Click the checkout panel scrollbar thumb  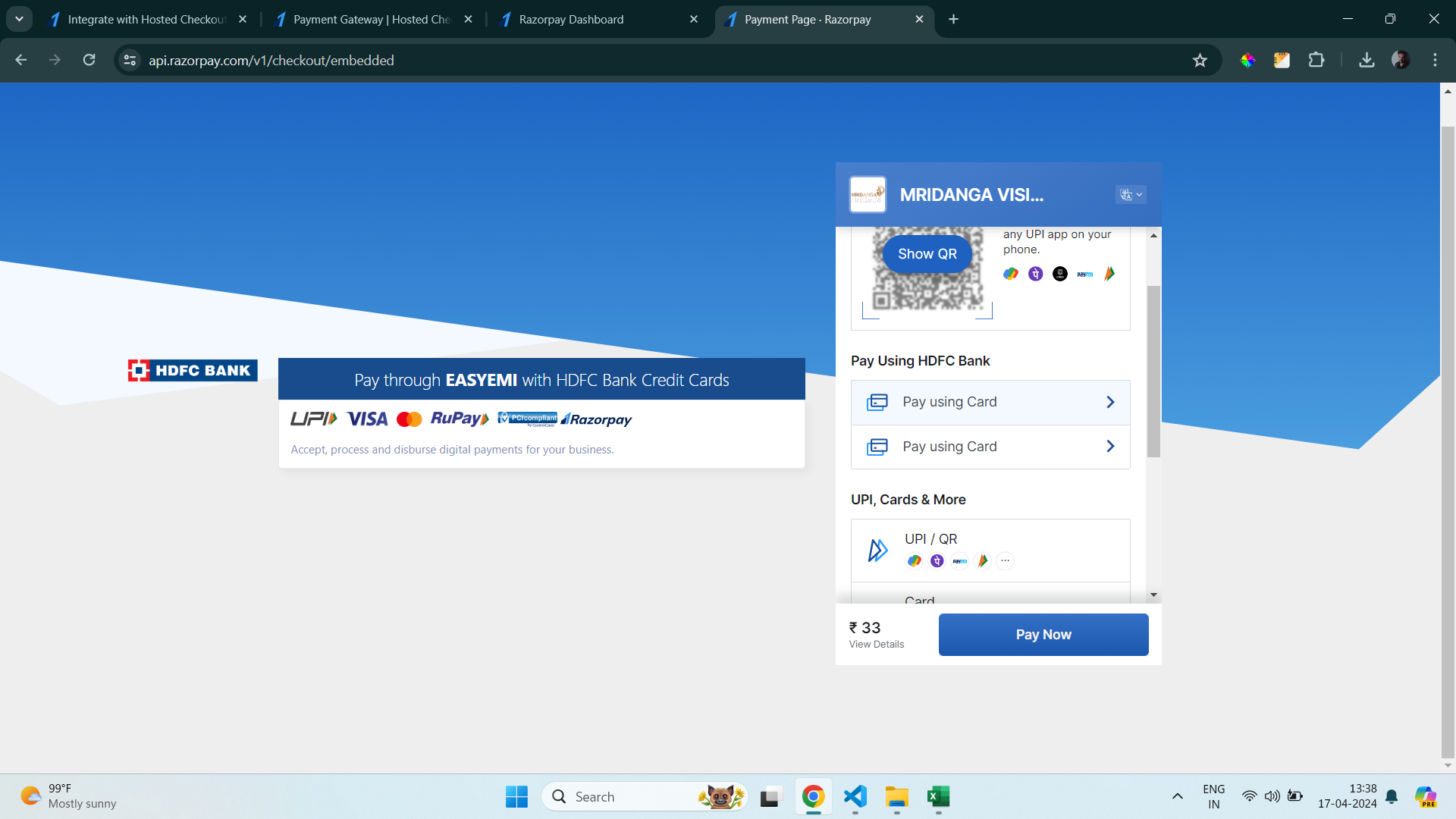click(x=1153, y=372)
